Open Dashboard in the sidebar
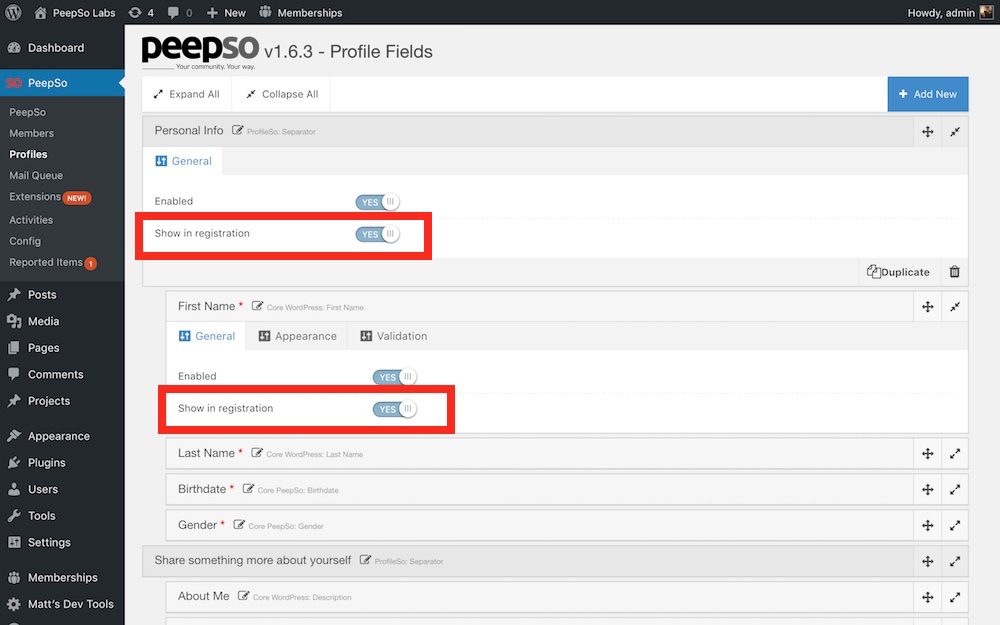 (x=62, y=48)
